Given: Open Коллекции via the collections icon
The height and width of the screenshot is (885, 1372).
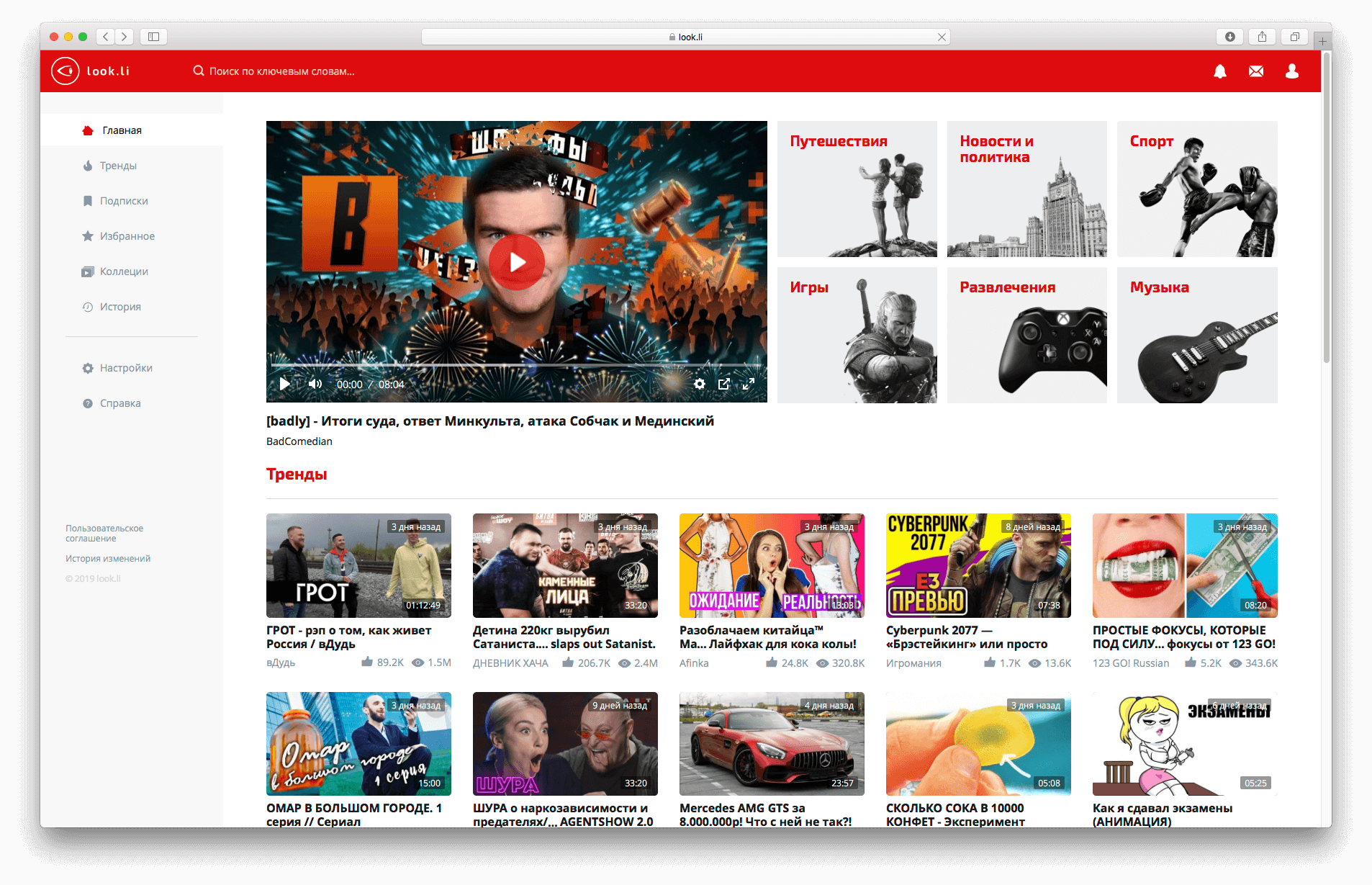Looking at the screenshot, I should [86, 271].
